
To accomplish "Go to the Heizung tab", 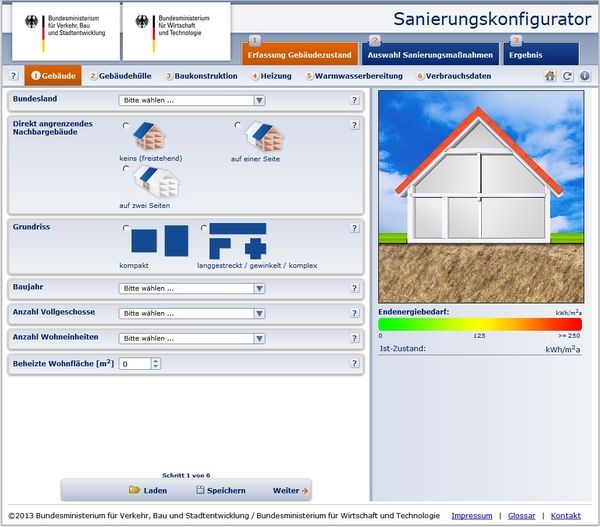I will click(272, 76).
